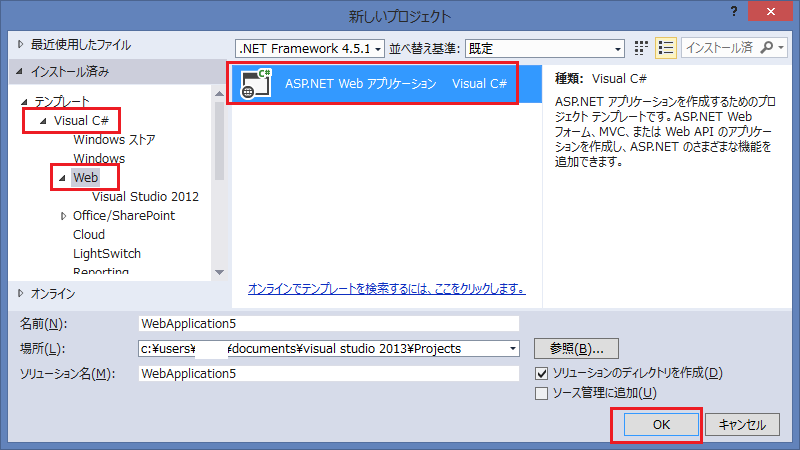Select Office/SharePoint category label
This screenshot has height=450, width=800.
123,216
